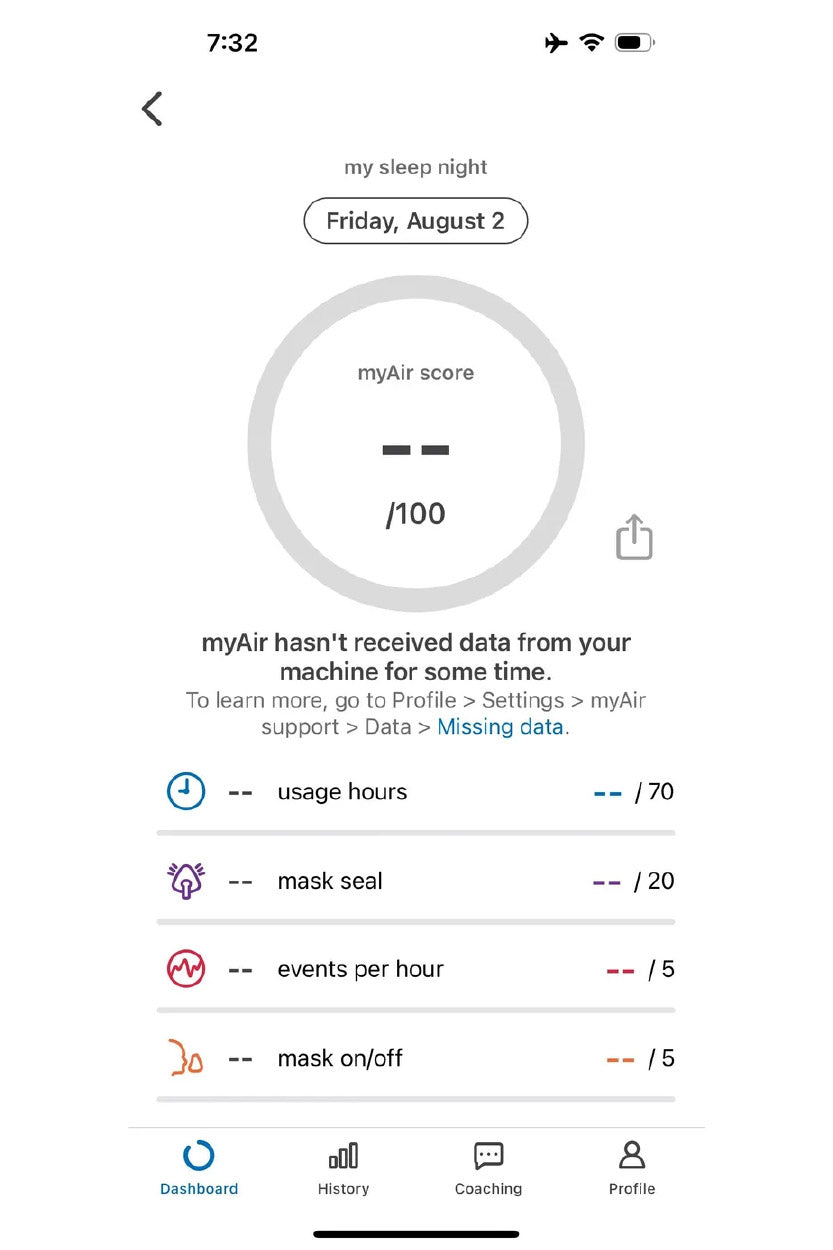Open the History tab
833x1250 pixels.
343,1168
